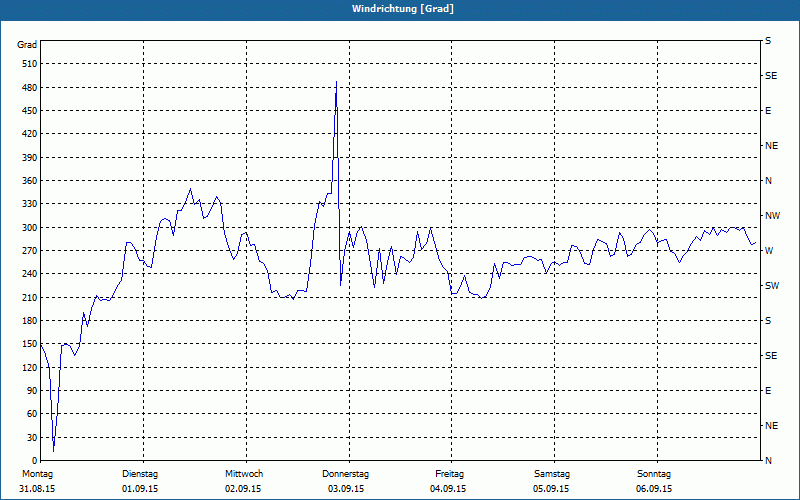
Task: Click the Donnerstag day label
Action: pos(345,474)
